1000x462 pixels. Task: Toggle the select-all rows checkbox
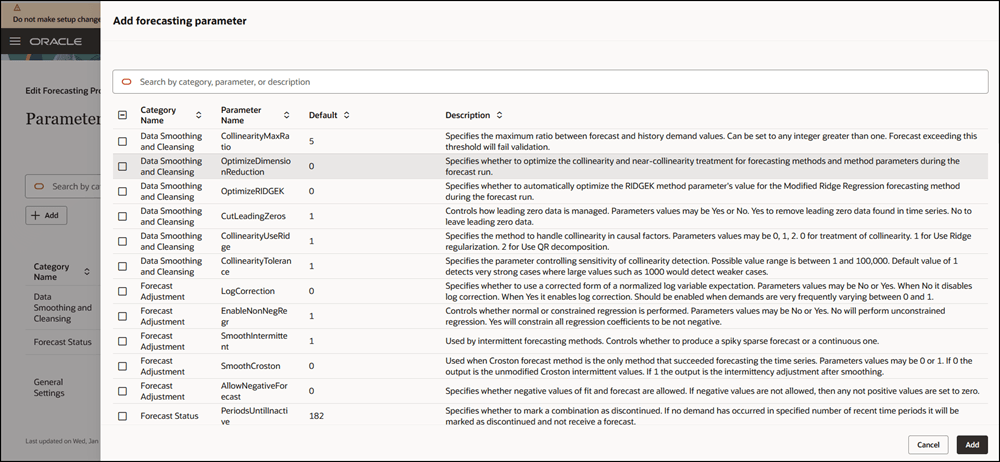coord(122,115)
